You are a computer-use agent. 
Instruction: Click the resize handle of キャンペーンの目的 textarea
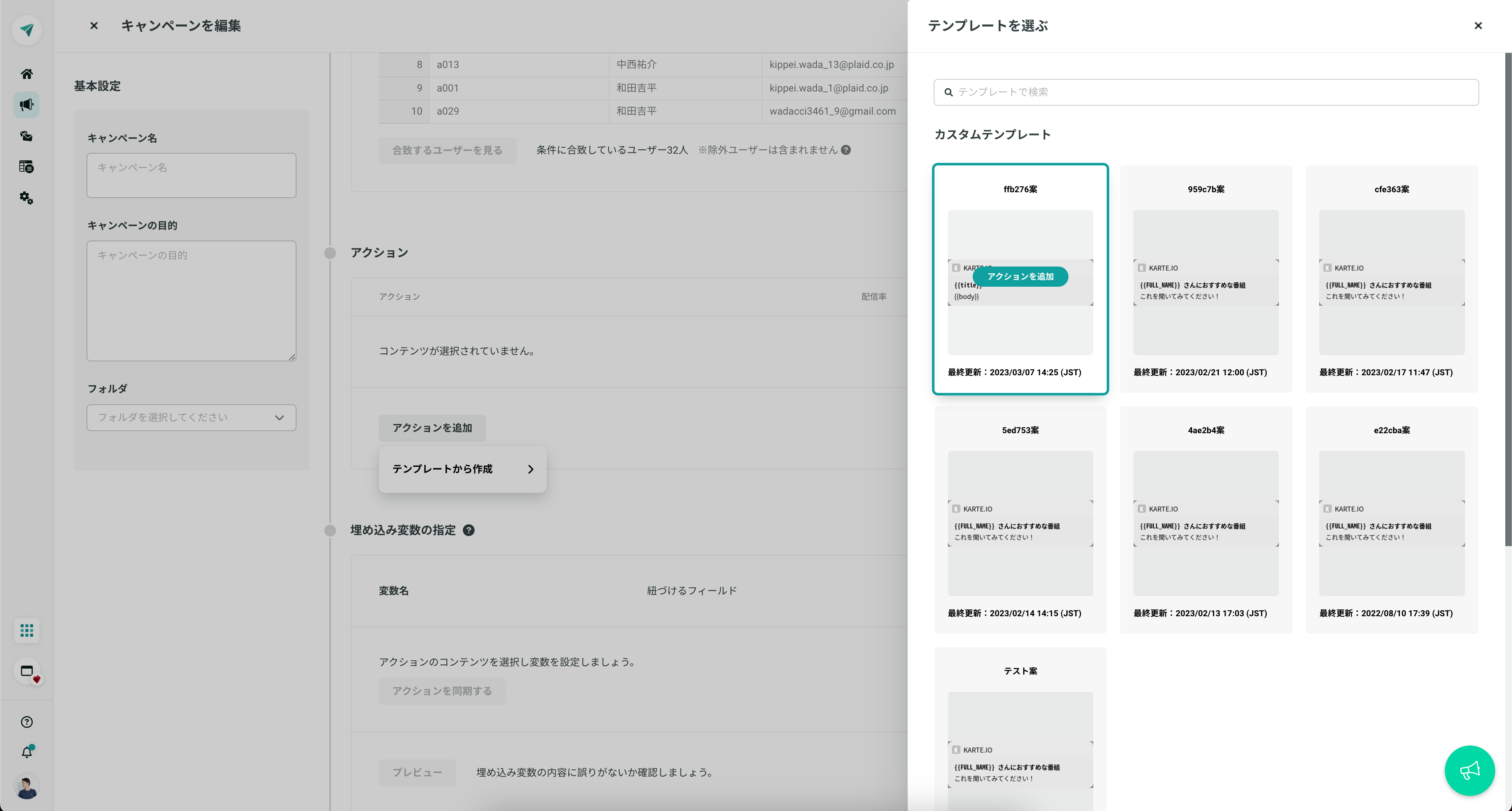point(292,357)
